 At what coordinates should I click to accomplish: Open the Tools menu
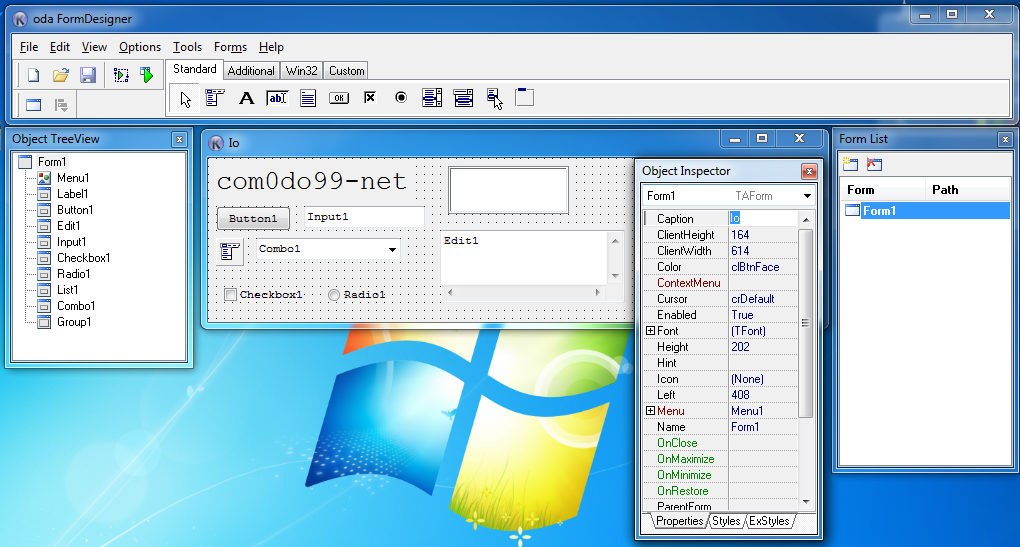click(x=187, y=47)
